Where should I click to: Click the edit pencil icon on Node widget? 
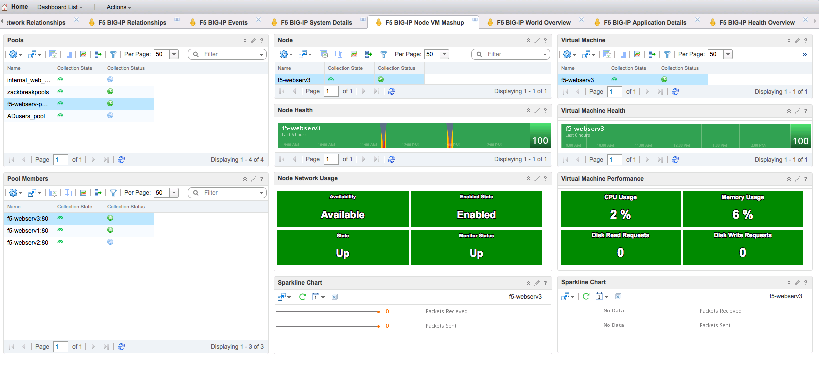pos(537,40)
